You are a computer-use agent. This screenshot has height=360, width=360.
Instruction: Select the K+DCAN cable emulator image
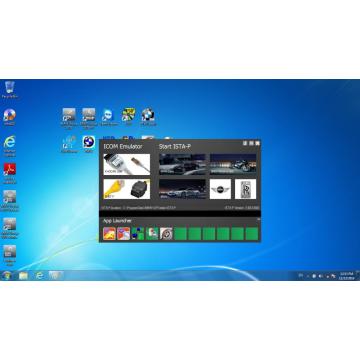[127, 164]
